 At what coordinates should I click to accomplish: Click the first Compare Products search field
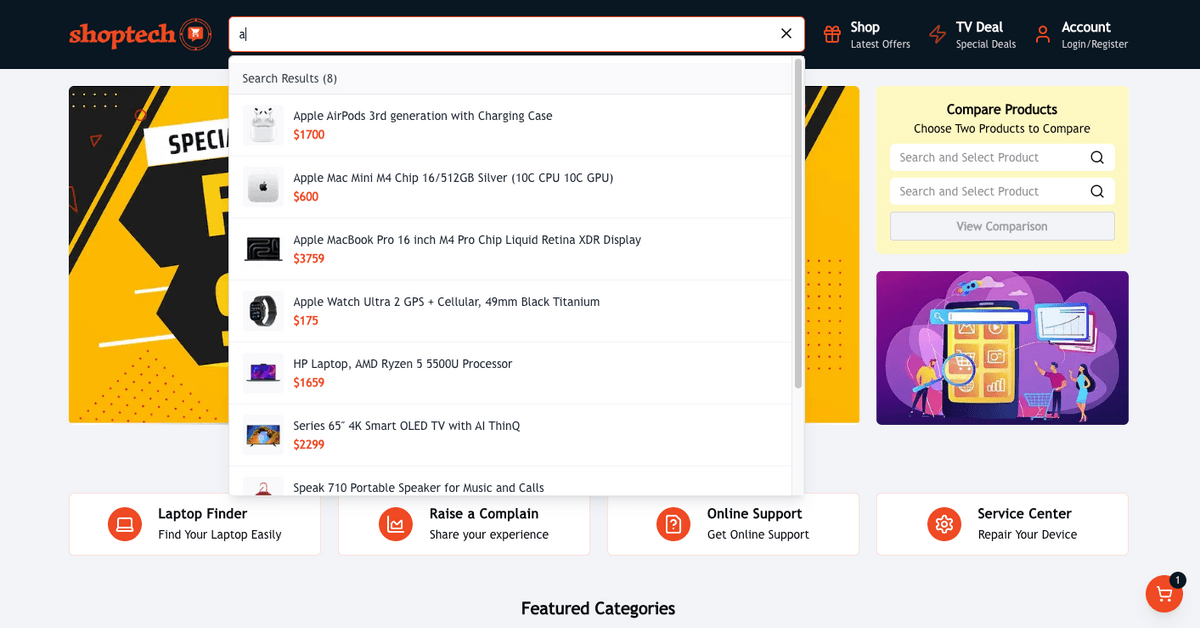(x=1002, y=158)
